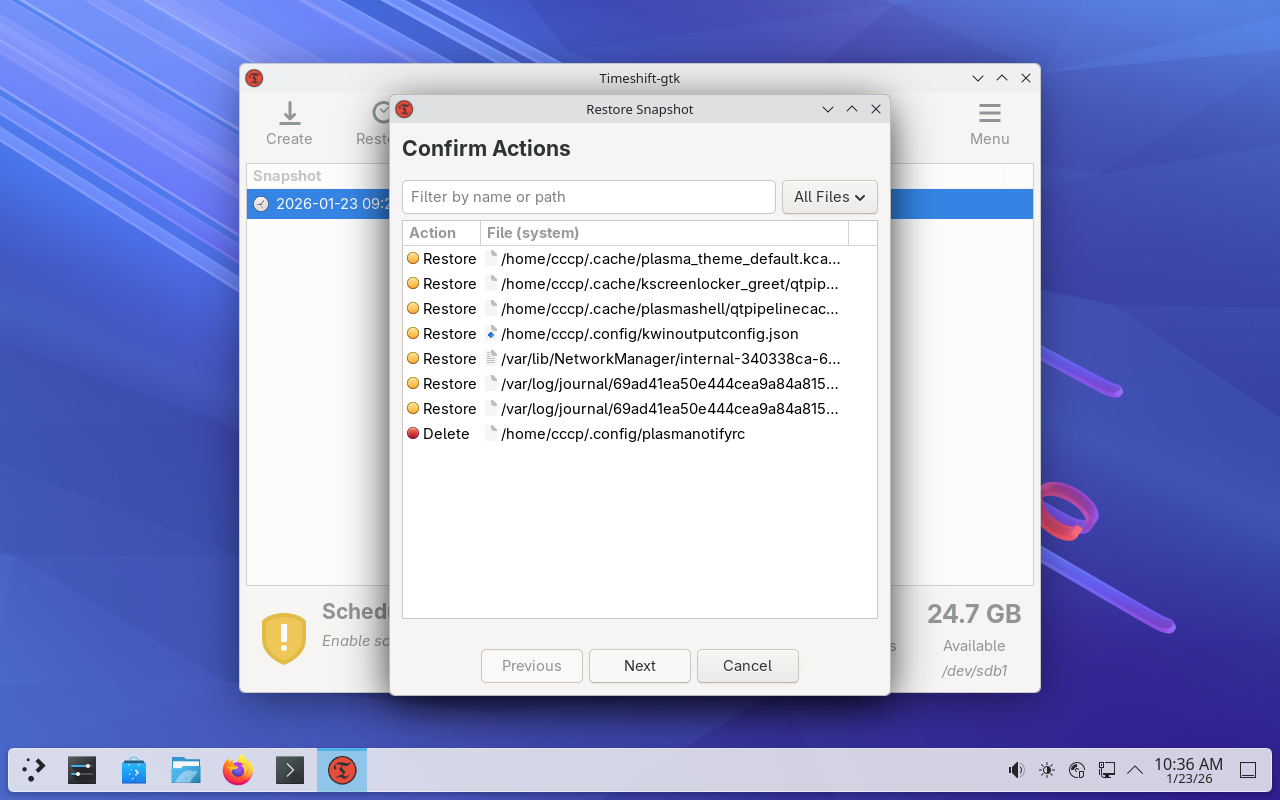Viewport: 1280px width, 800px height.
Task: Click the Filter by name or path field
Action: point(588,197)
